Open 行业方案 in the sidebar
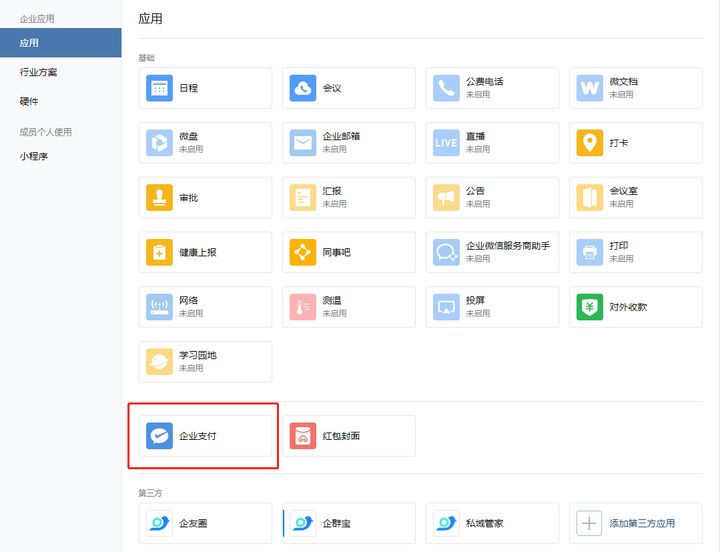The width and height of the screenshot is (720, 552). [x=38, y=72]
